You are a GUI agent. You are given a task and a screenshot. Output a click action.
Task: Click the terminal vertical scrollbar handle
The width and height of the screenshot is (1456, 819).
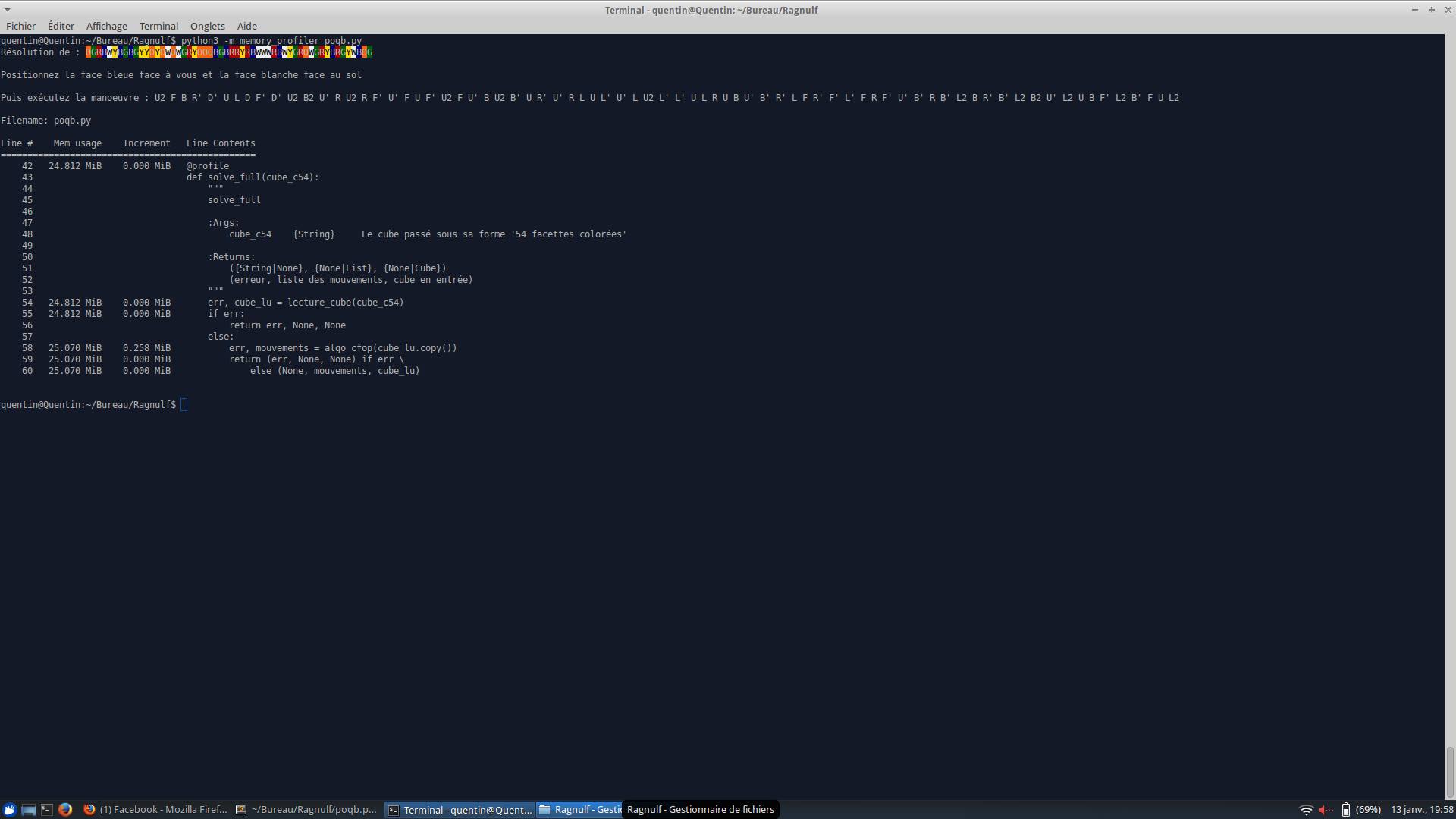pyautogui.click(x=1450, y=772)
